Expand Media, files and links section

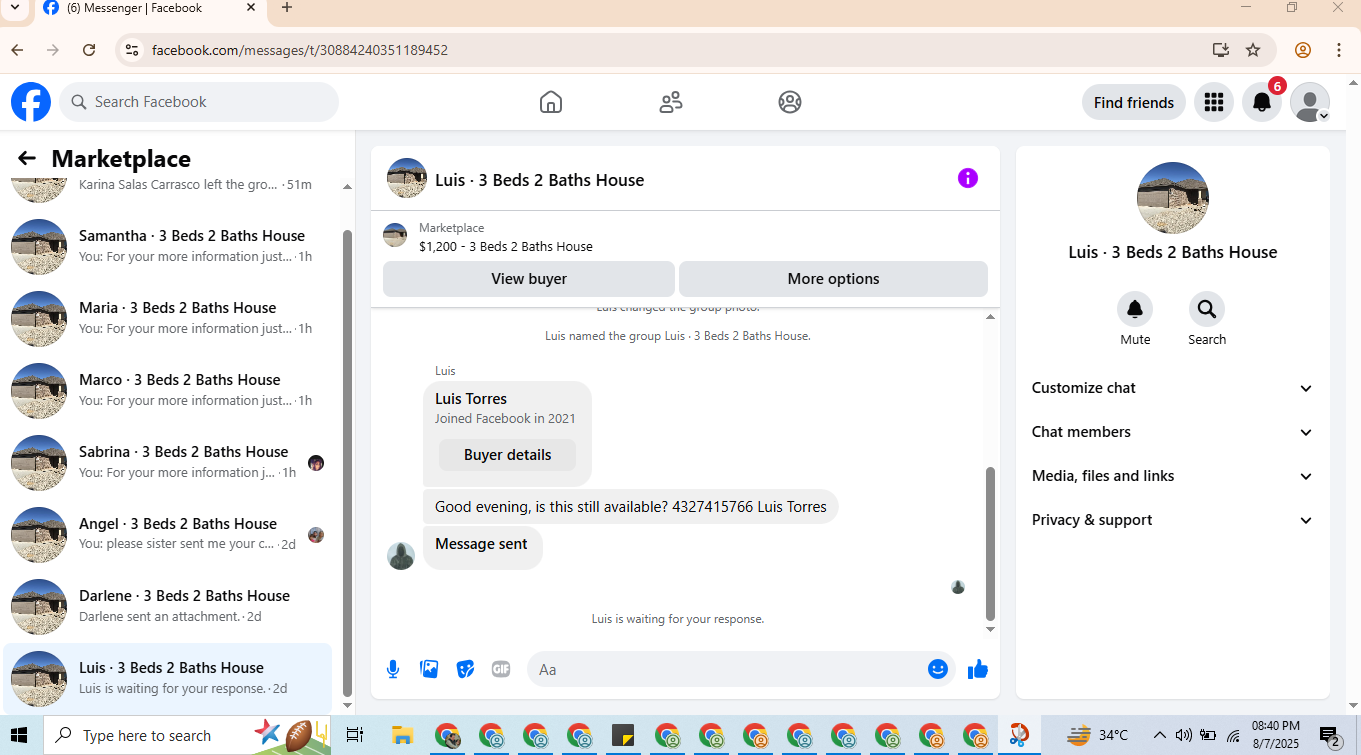coord(1172,476)
